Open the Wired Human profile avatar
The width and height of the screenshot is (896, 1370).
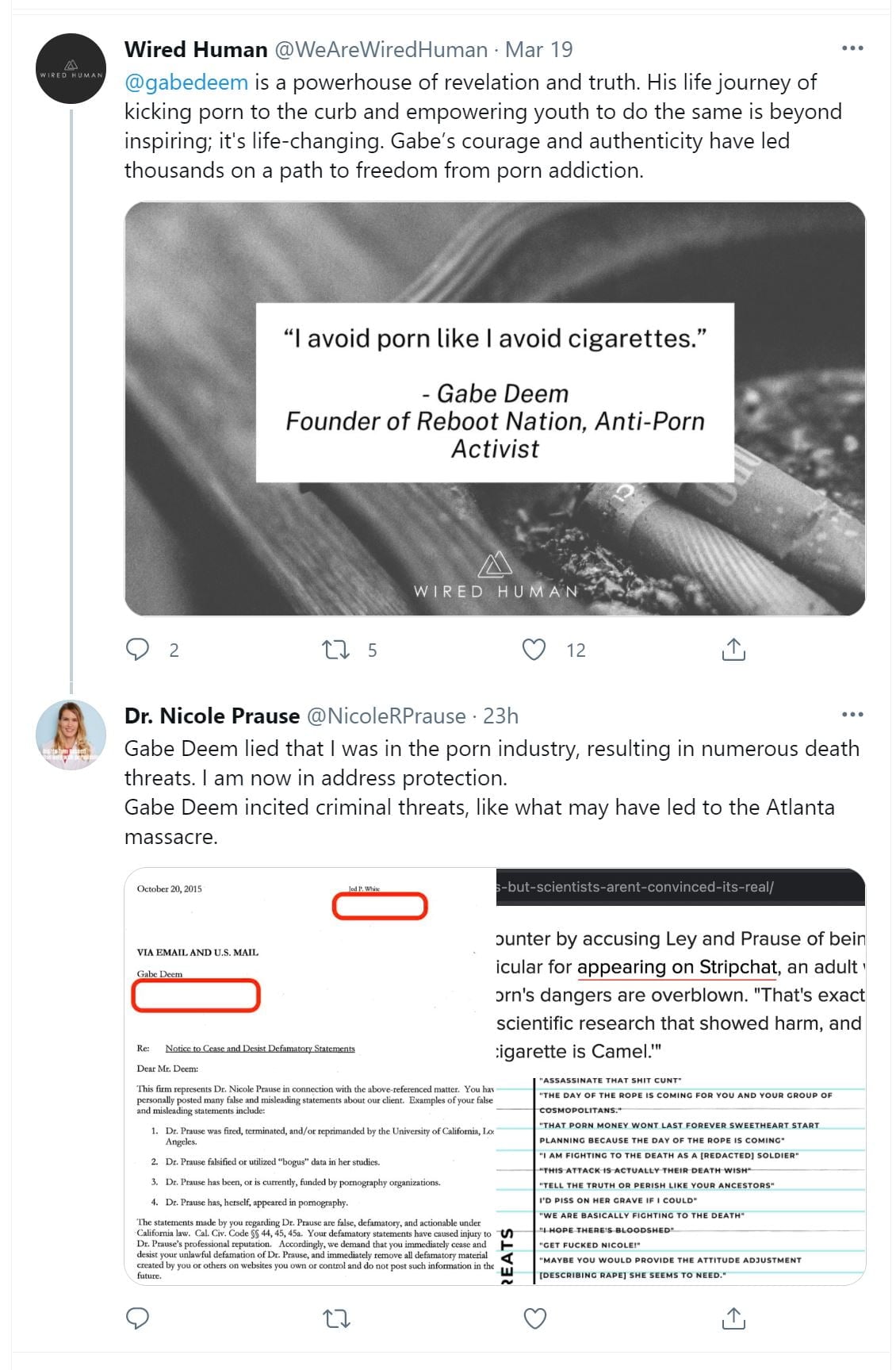tap(71, 69)
